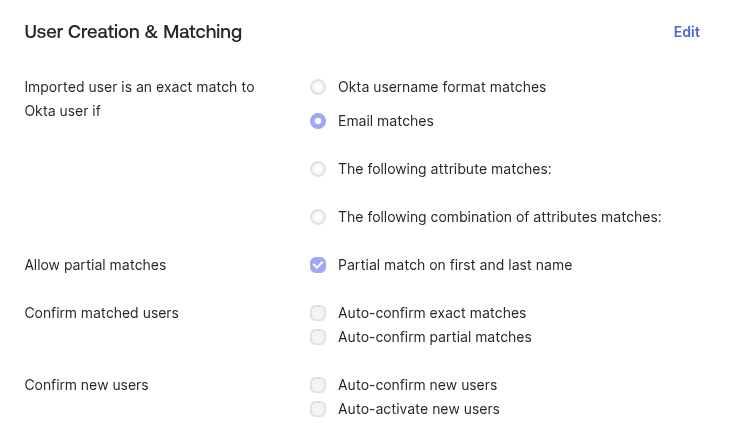Click the 'Auto-confirm partial matches' label text
Image resolution: width=744 pixels, height=442 pixels.
[x=434, y=337]
